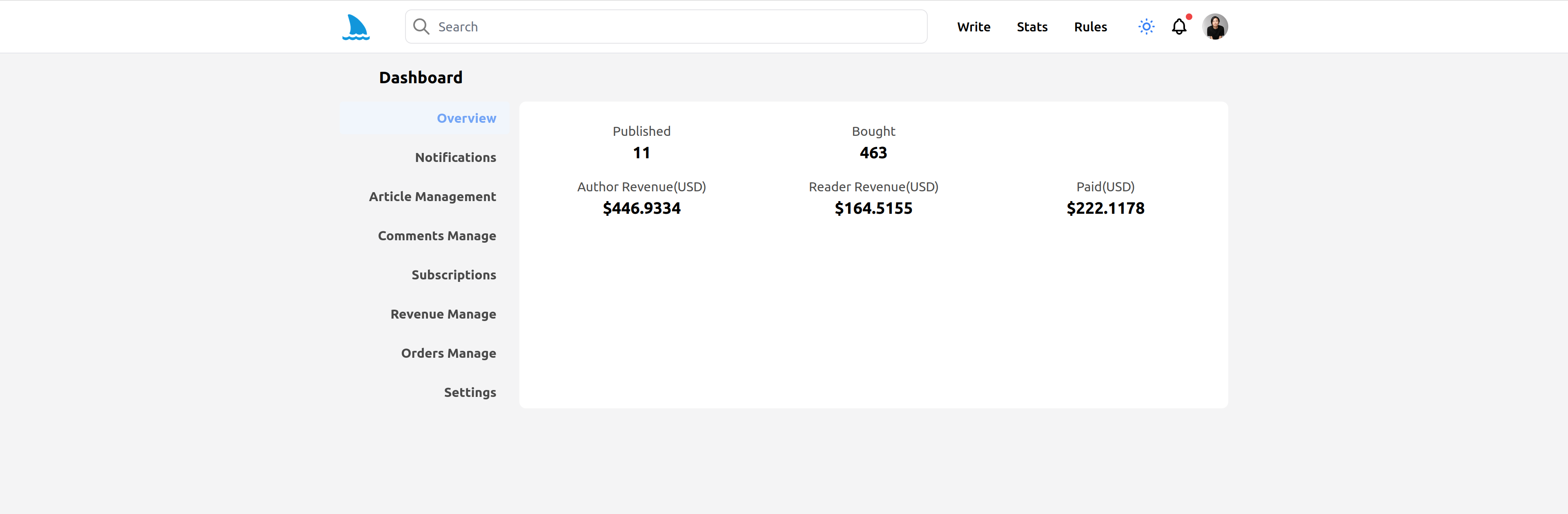The width and height of the screenshot is (1568, 514).
Task: Click into the Search field
Action: coord(670,27)
